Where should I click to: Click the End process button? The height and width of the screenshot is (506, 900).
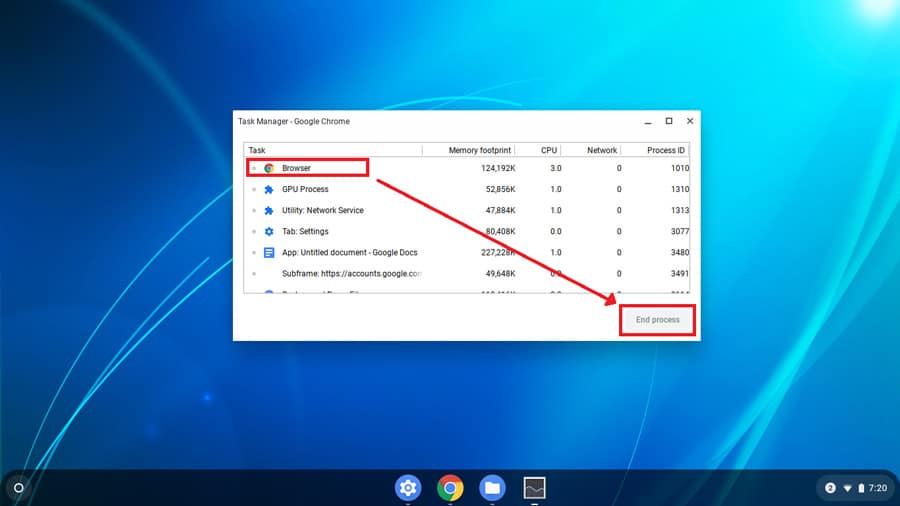[657, 320]
